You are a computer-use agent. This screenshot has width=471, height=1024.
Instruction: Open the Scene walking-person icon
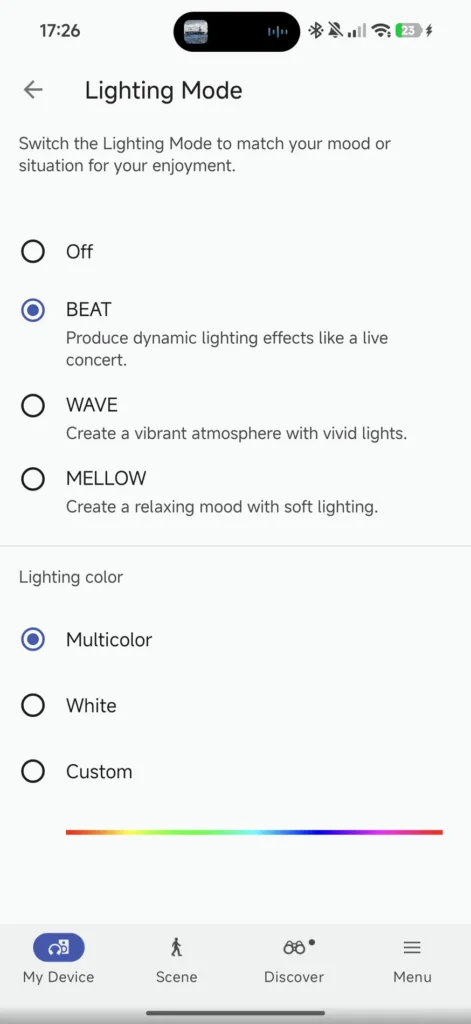[176, 947]
